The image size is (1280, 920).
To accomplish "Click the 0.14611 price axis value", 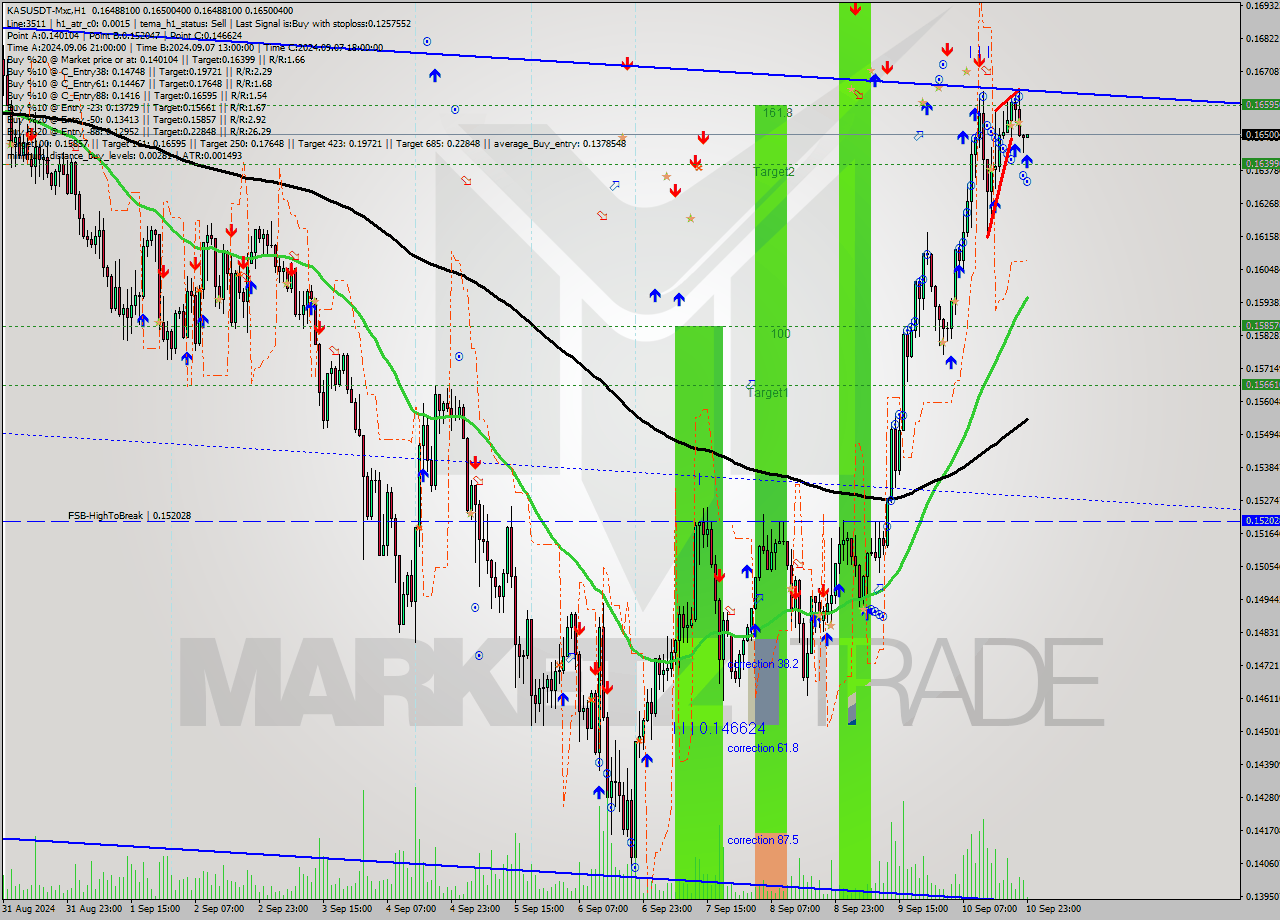I will point(1264,698).
